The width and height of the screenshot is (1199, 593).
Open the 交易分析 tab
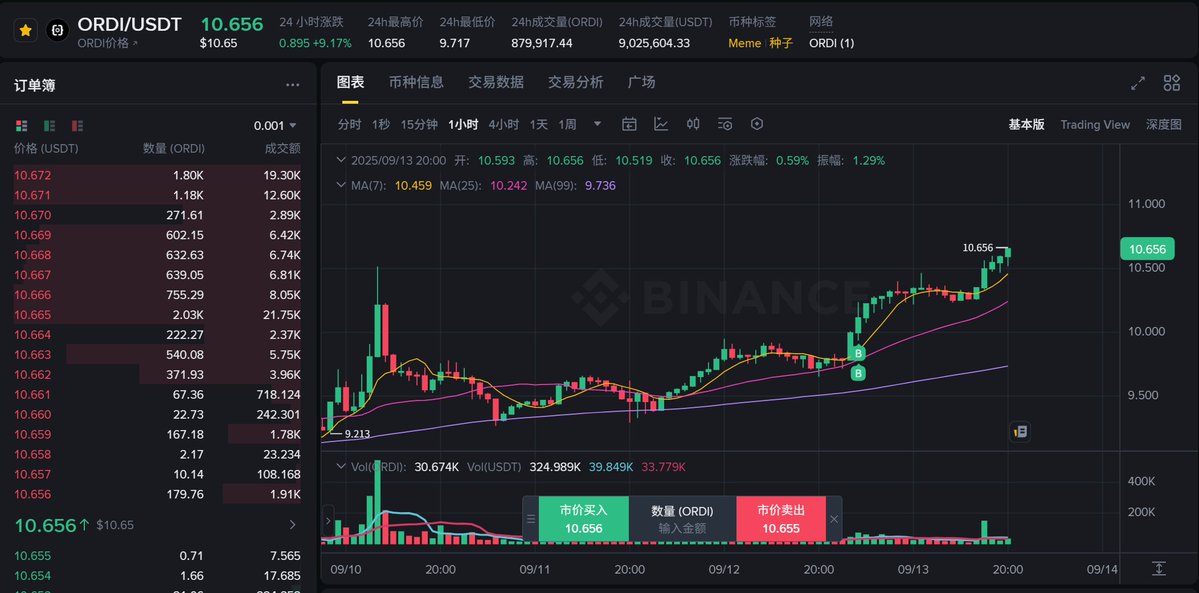click(x=575, y=82)
